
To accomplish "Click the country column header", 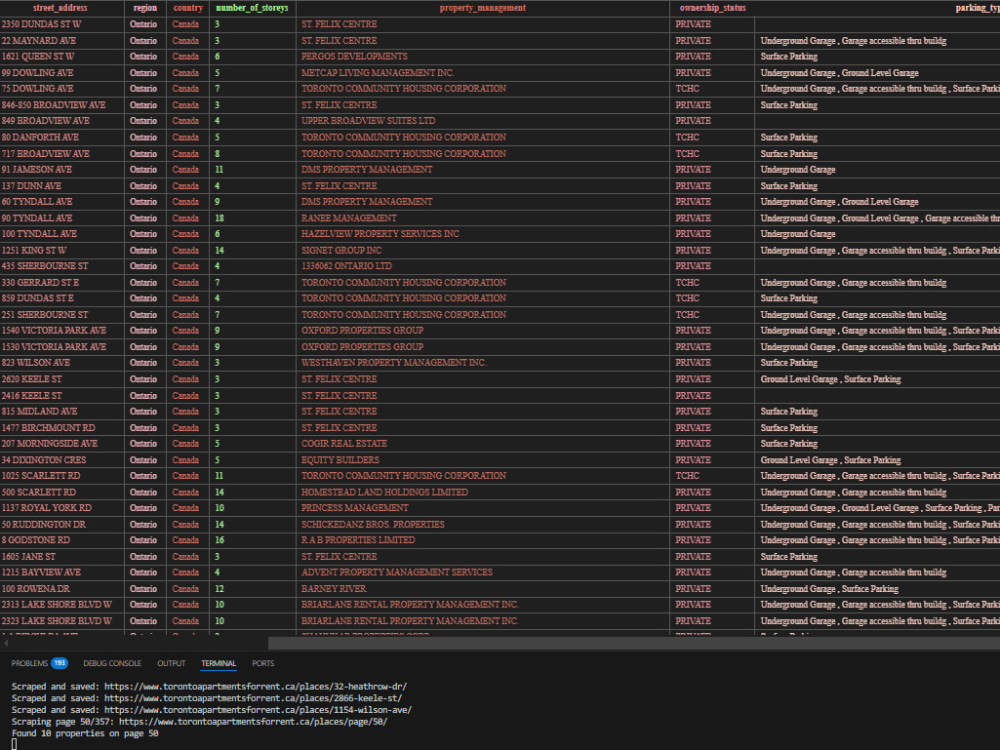I will coord(188,8).
